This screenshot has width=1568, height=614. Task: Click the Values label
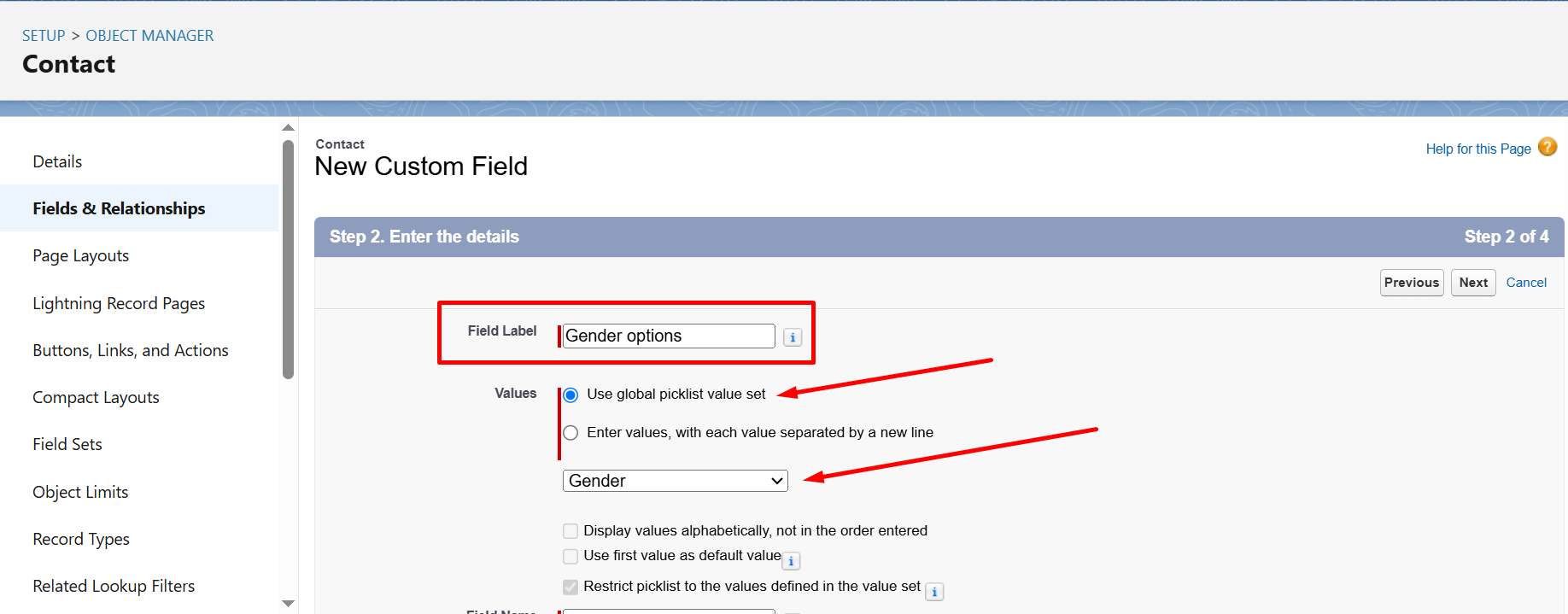pyautogui.click(x=515, y=394)
